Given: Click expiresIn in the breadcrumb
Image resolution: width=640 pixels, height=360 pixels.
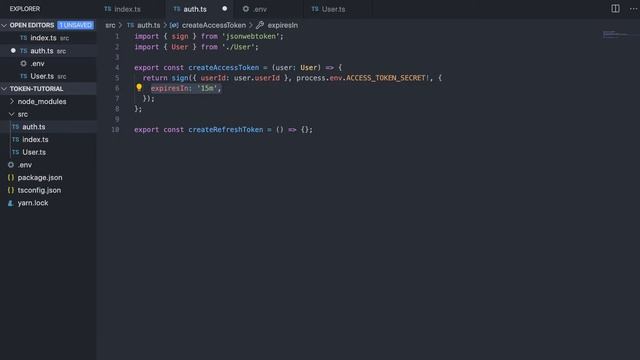Looking at the screenshot, I should (282, 25).
